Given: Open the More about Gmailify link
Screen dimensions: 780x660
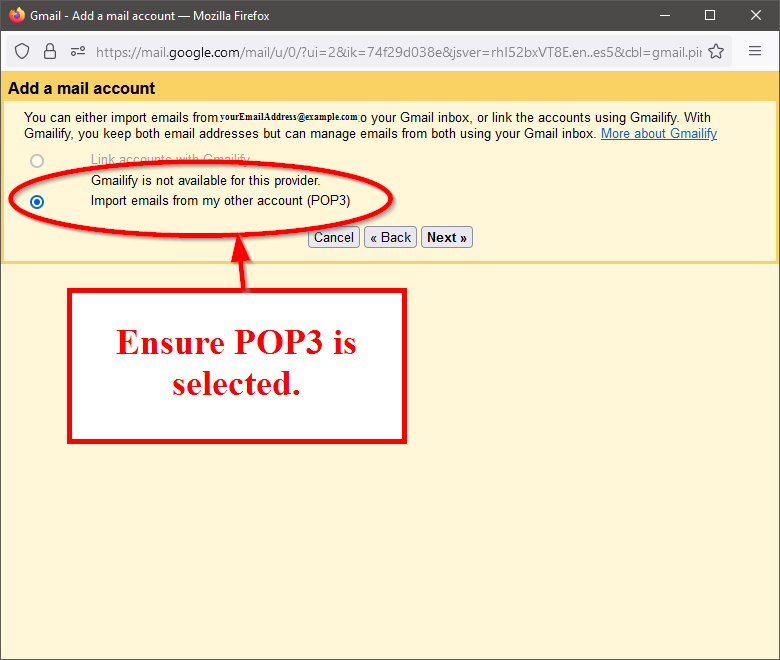Looking at the screenshot, I should [659, 134].
